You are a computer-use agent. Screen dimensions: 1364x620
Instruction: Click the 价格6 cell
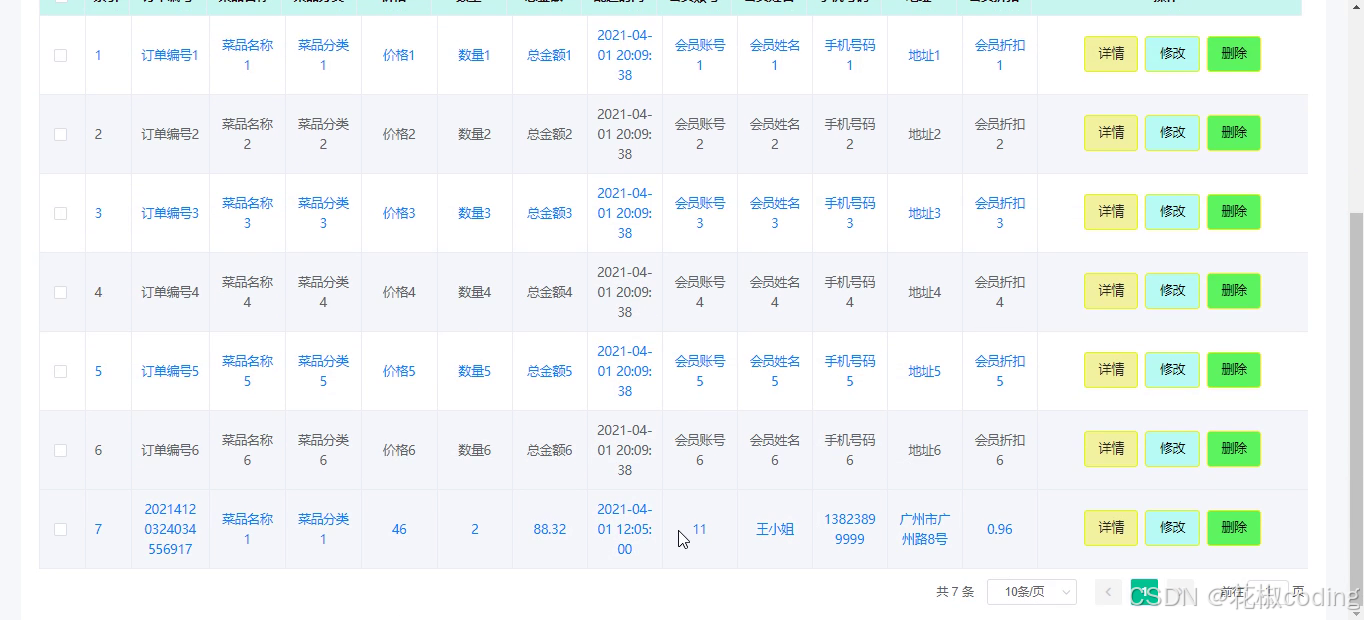point(399,450)
